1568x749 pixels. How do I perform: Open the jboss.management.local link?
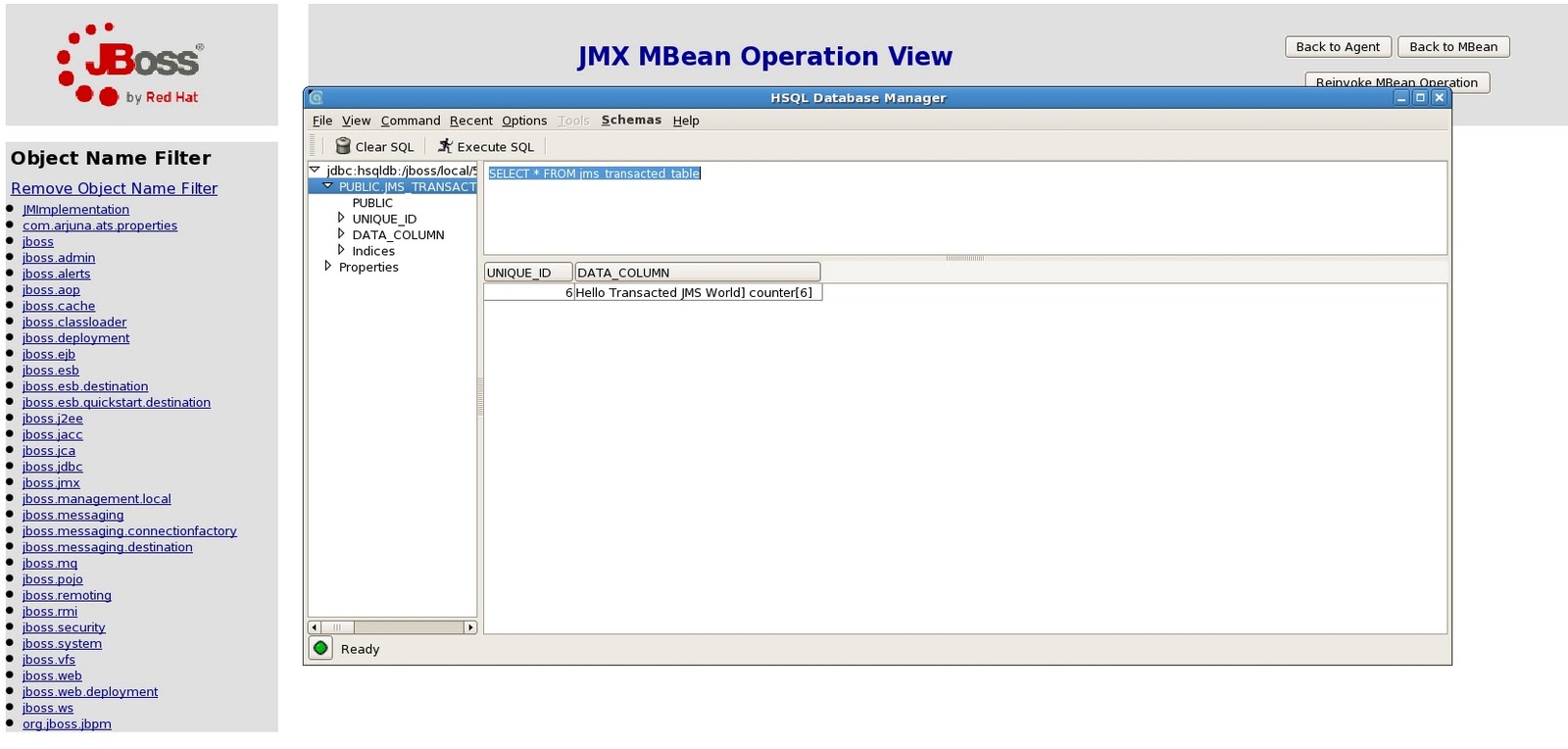(x=97, y=498)
